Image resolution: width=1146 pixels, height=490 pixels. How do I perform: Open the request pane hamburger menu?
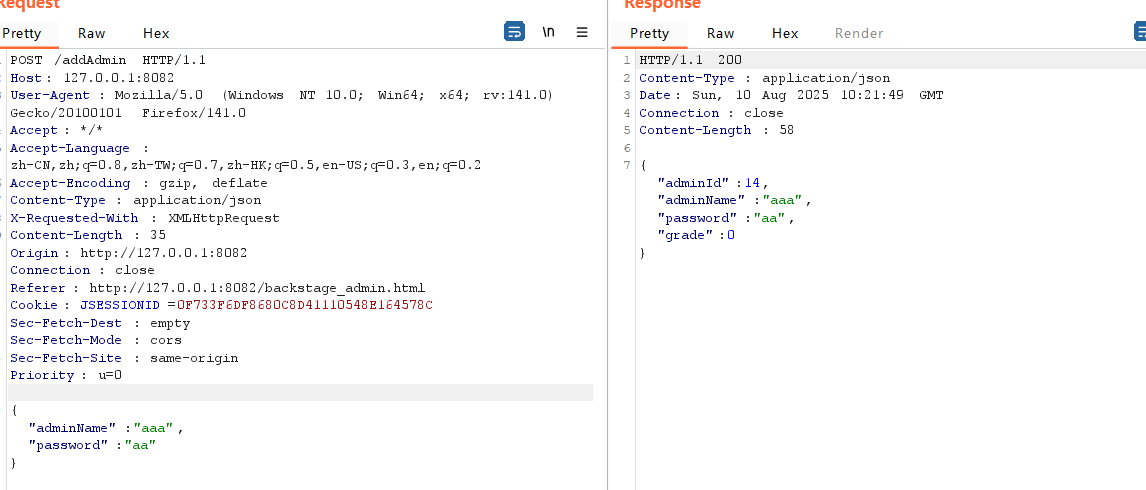582,32
